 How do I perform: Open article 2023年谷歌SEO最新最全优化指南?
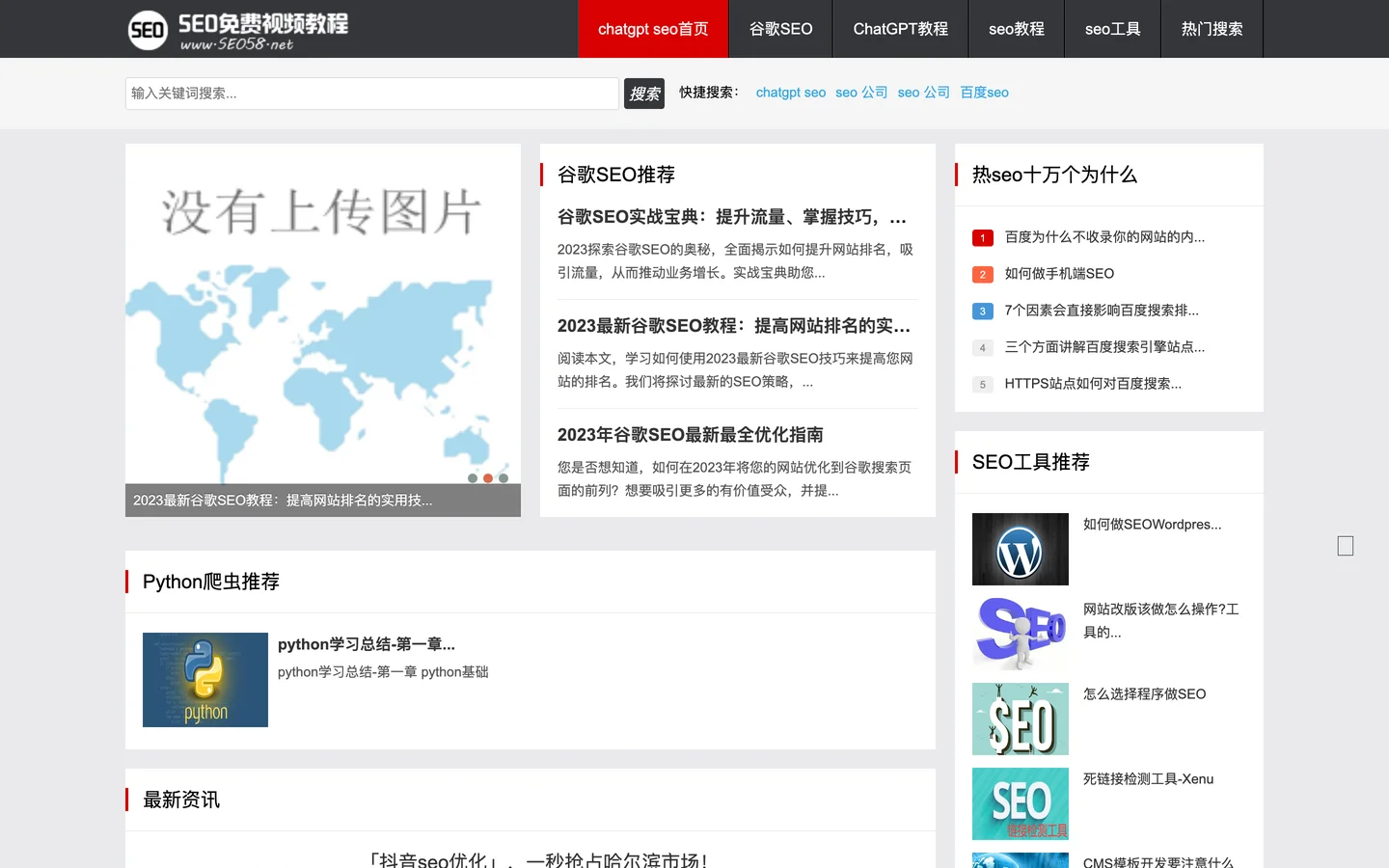tap(691, 435)
